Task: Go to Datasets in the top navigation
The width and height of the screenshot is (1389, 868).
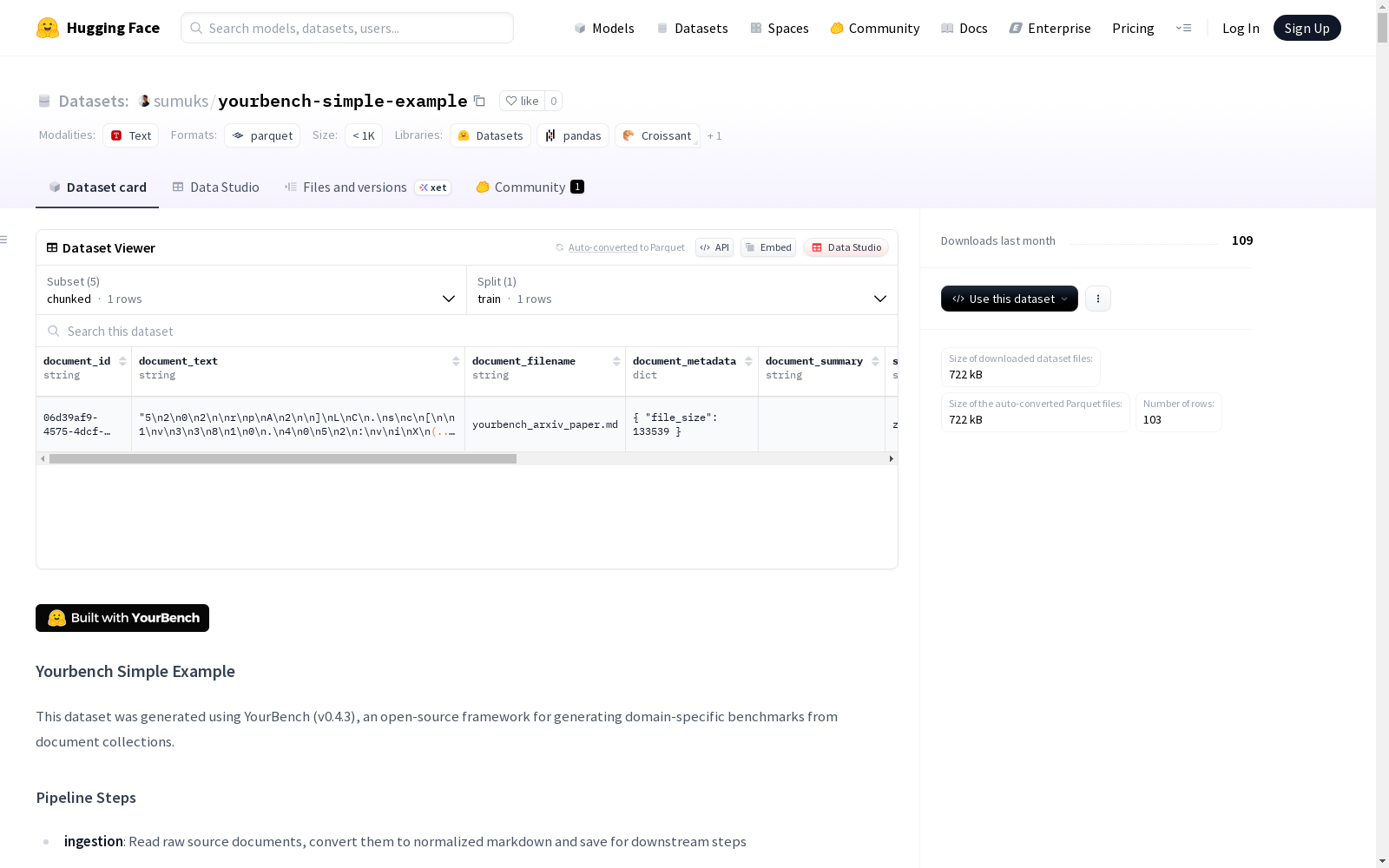Action: point(692,28)
